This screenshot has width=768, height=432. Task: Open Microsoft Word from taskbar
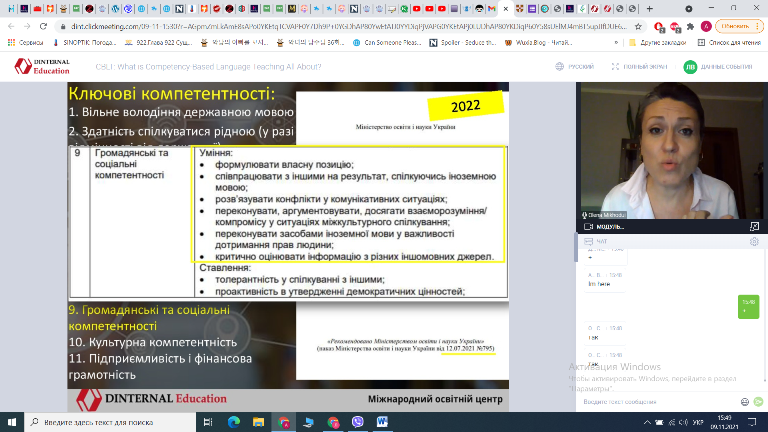point(382,422)
